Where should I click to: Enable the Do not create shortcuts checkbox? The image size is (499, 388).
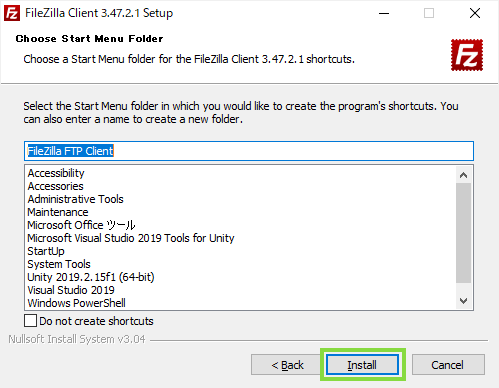click(x=30, y=321)
